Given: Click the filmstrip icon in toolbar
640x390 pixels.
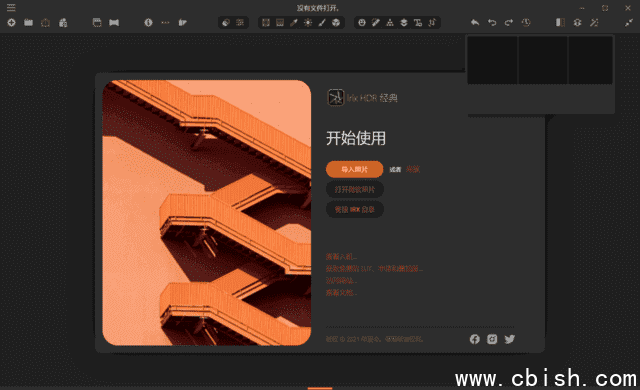Looking at the screenshot, I should (114, 22).
